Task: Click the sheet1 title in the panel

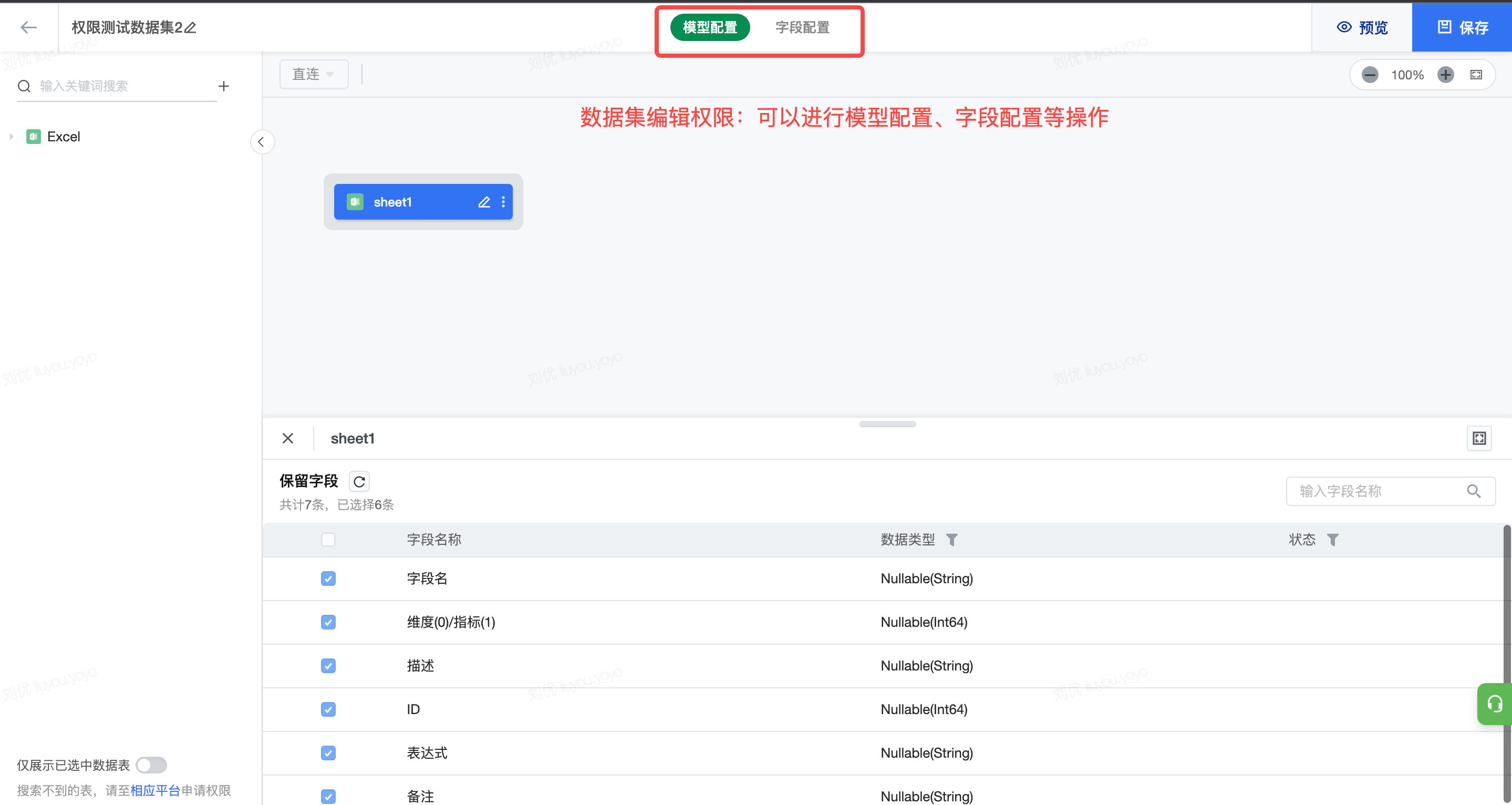Action: (352, 438)
